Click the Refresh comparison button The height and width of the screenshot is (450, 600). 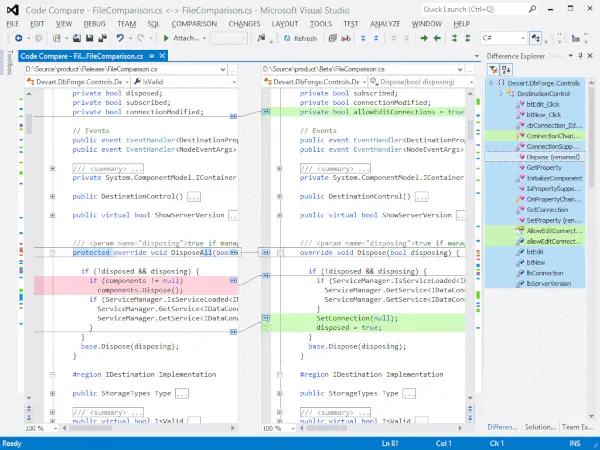tap(299, 38)
